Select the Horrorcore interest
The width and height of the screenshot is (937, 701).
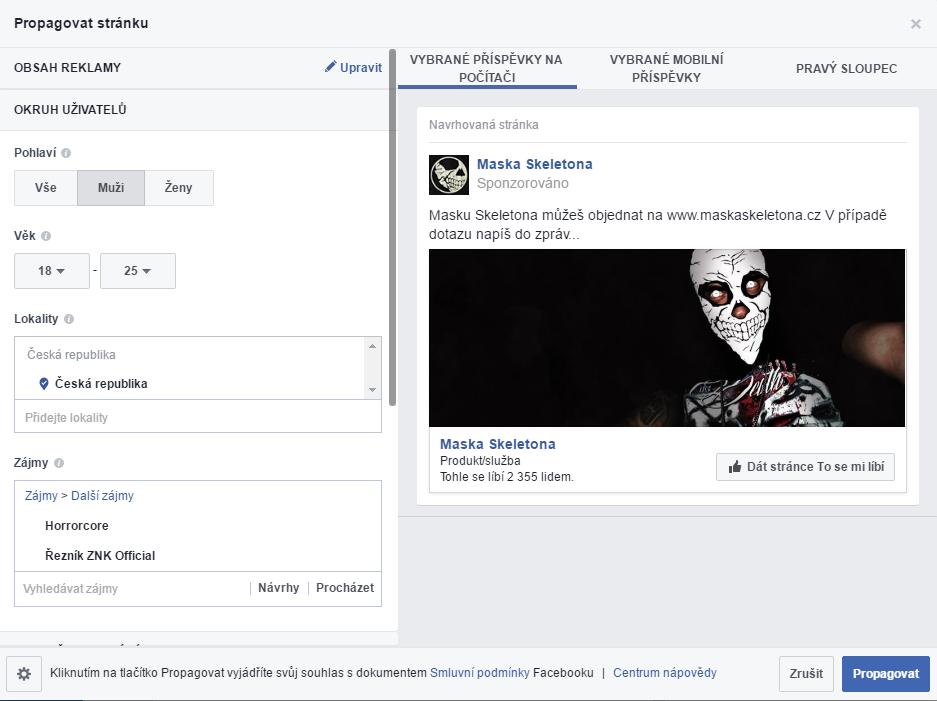76,526
